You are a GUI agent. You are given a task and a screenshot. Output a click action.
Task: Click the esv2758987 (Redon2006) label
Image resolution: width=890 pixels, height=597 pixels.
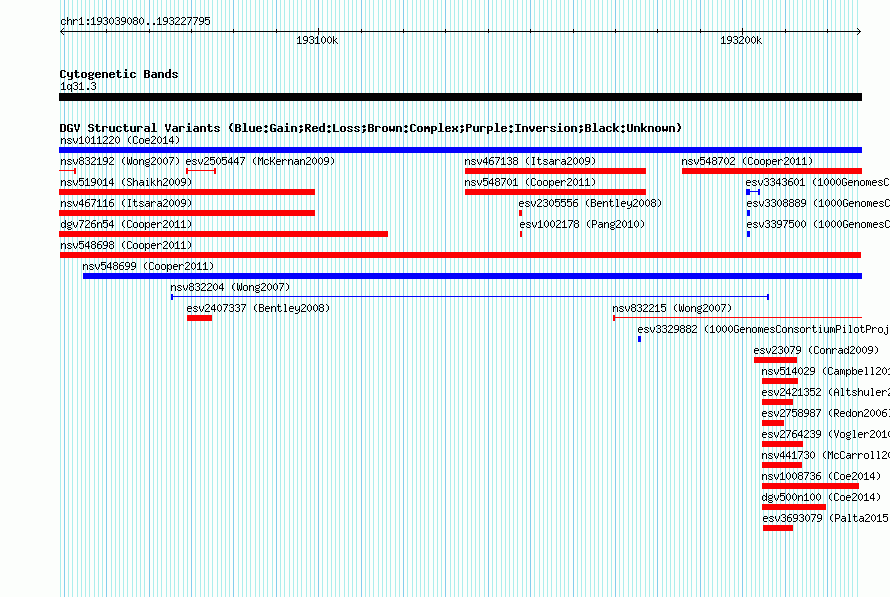(825, 413)
